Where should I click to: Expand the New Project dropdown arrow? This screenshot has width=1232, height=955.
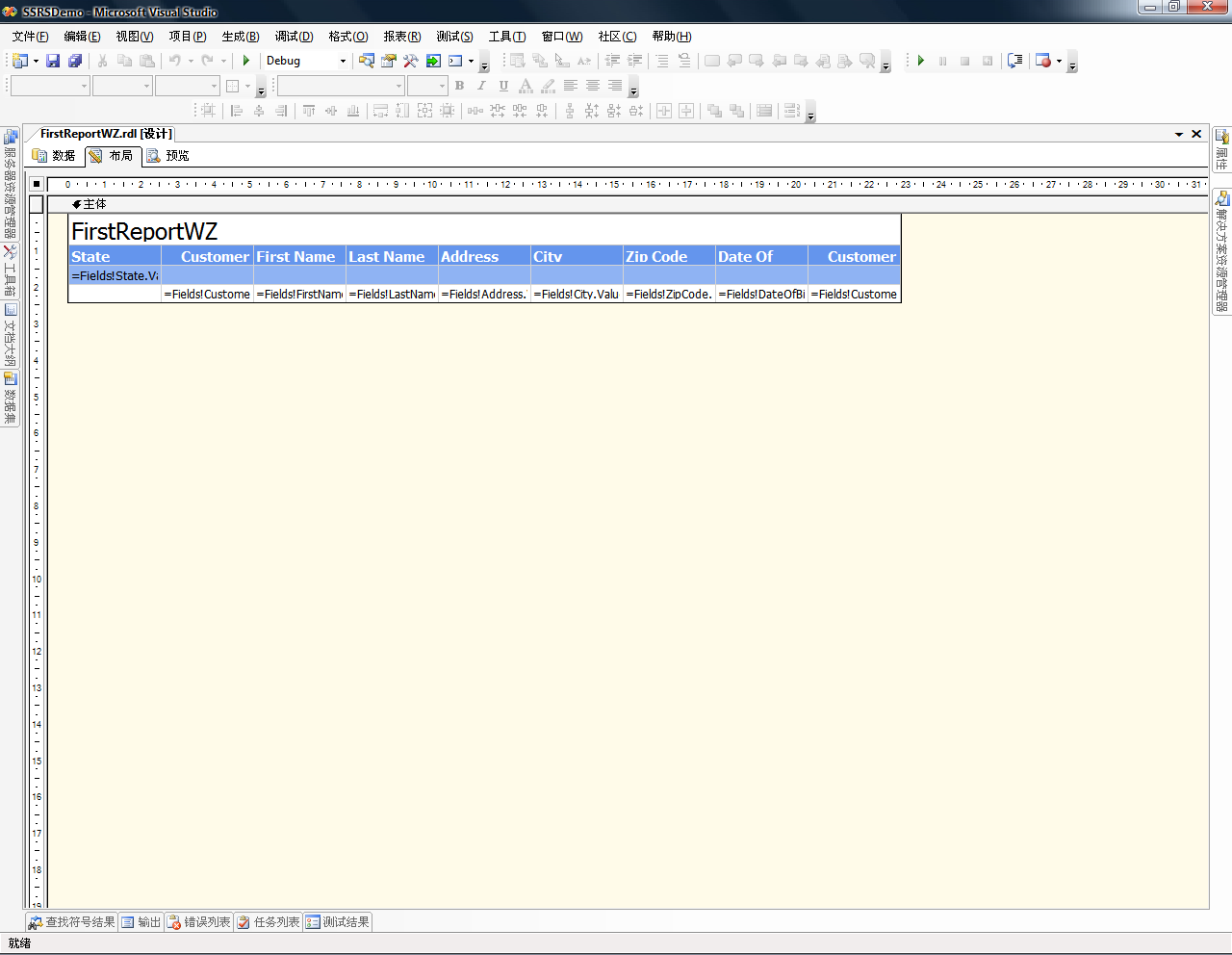[36, 61]
